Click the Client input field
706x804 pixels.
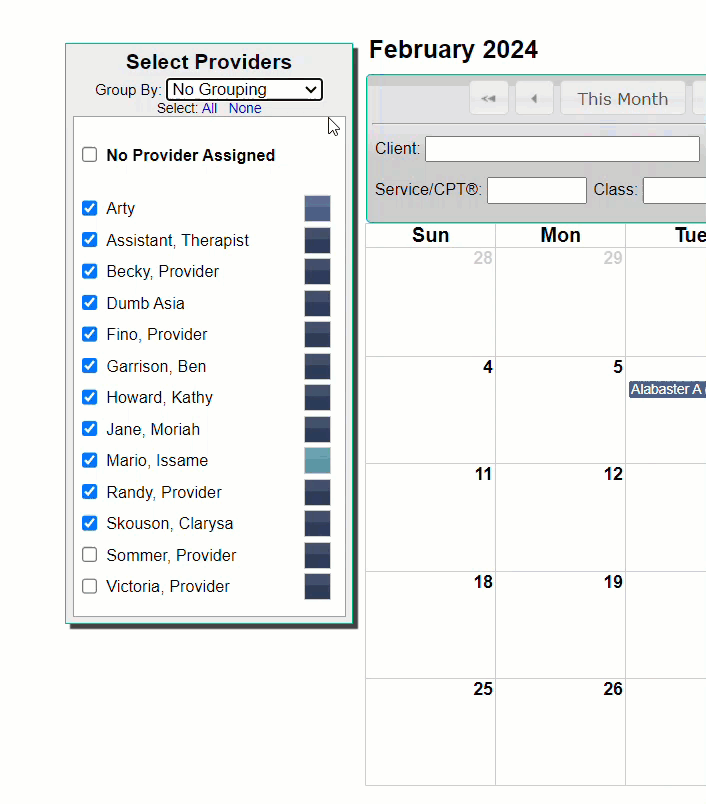coord(562,149)
